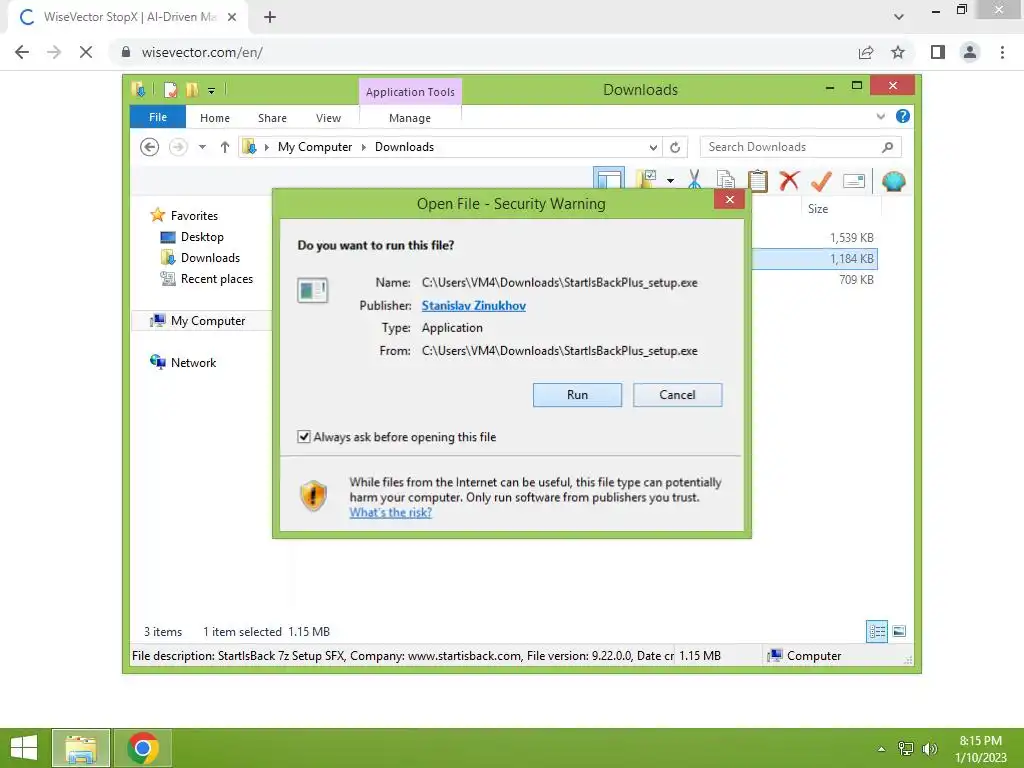
Task: Click the Run button in Security Warning
Action: pyautogui.click(x=577, y=394)
